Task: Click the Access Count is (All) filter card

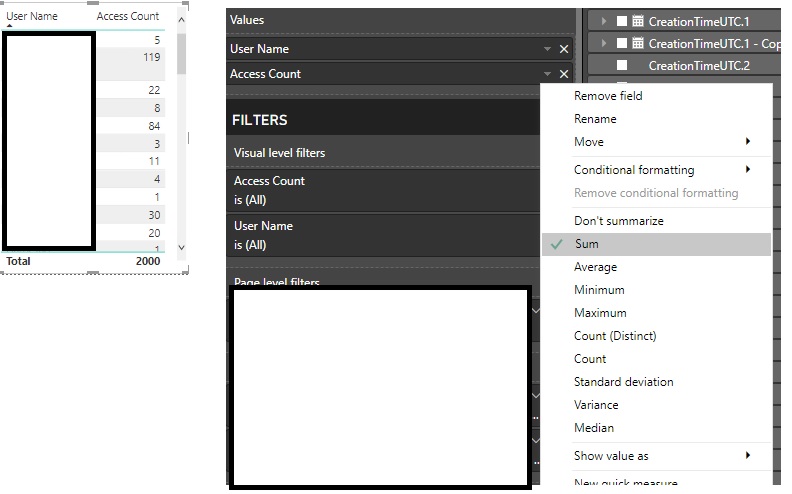Action: pyautogui.click(x=383, y=190)
